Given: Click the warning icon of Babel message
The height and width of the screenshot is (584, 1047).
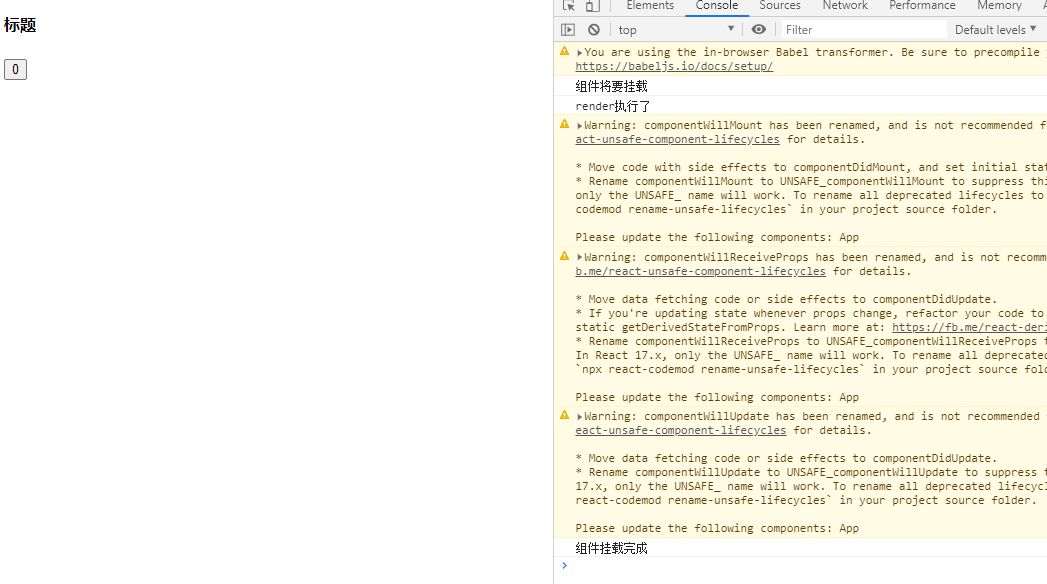Looking at the screenshot, I should pos(564,51).
